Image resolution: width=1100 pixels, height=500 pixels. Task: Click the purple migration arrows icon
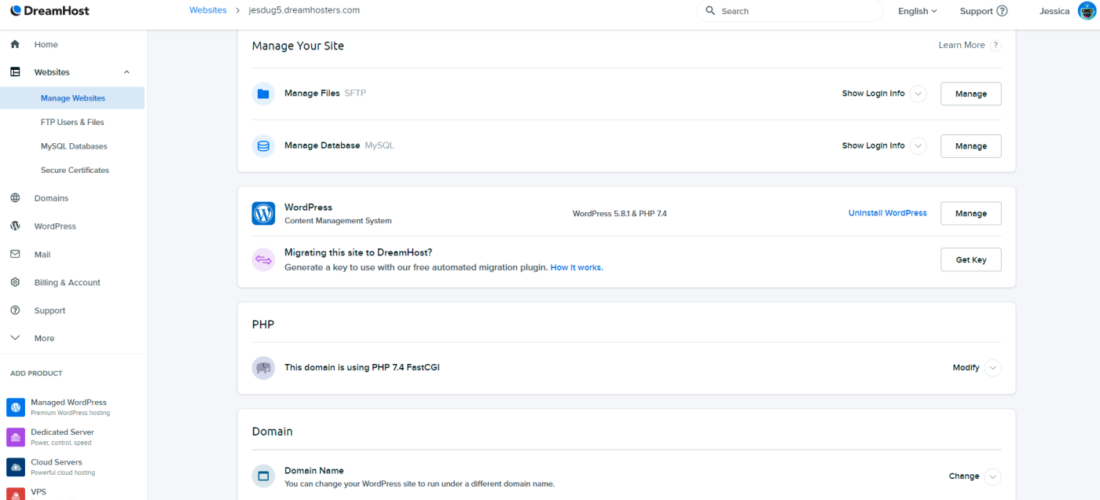click(263, 259)
